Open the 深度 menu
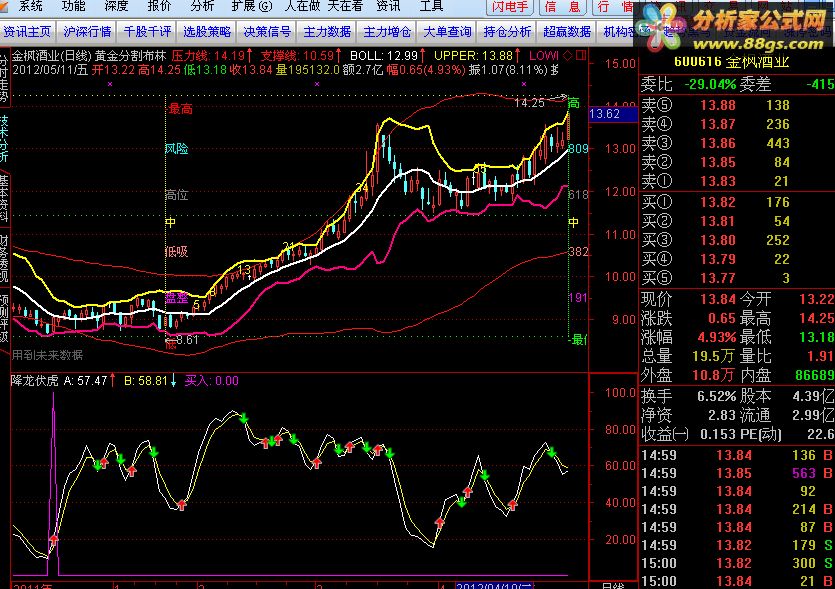The width and height of the screenshot is (835, 589). click(x=116, y=6)
